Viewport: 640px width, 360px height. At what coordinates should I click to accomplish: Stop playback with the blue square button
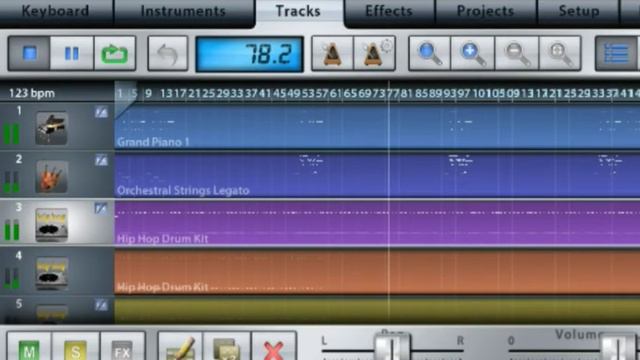[x=29, y=53]
